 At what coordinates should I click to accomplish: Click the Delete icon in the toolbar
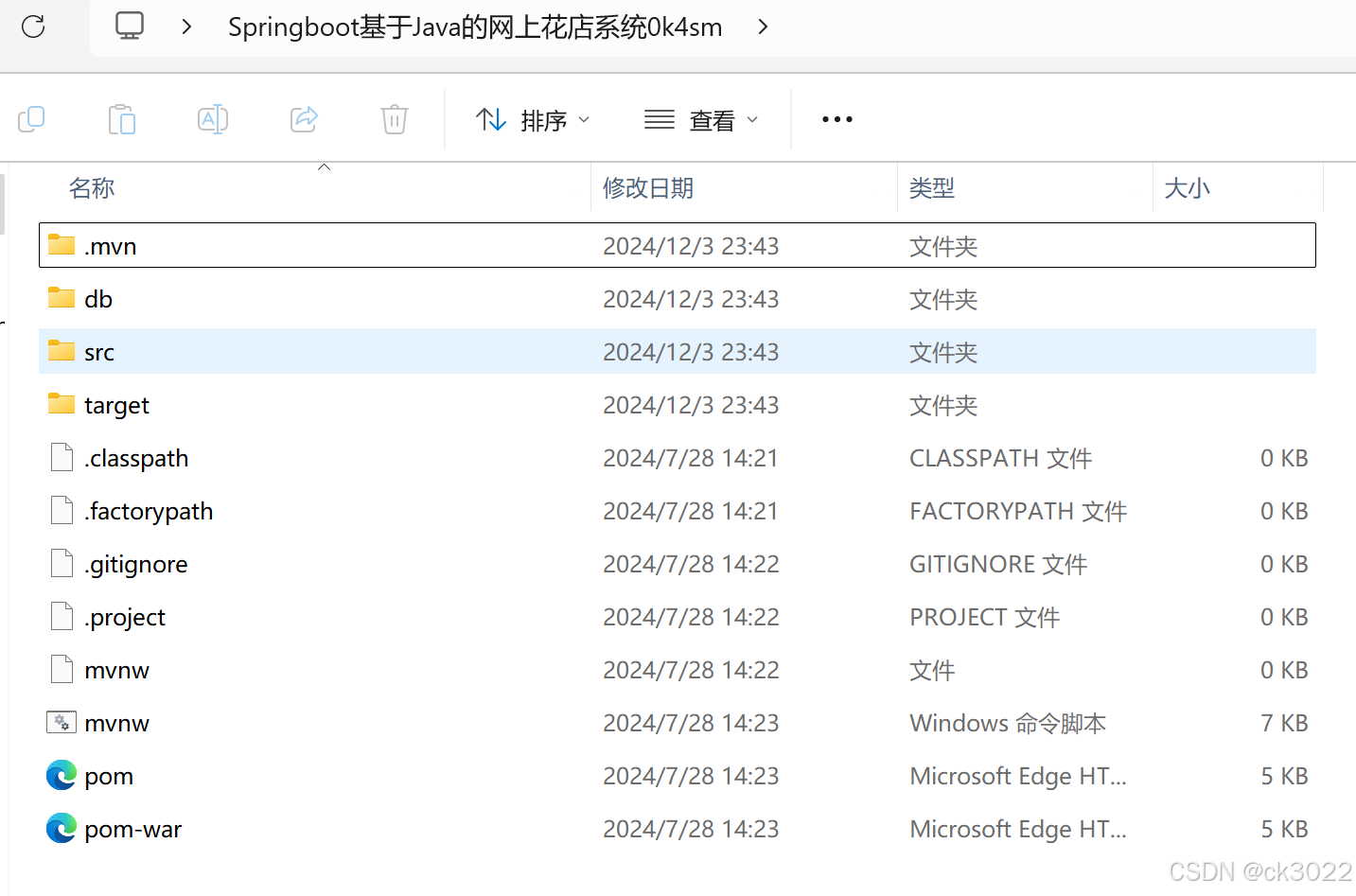coord(394,119)
